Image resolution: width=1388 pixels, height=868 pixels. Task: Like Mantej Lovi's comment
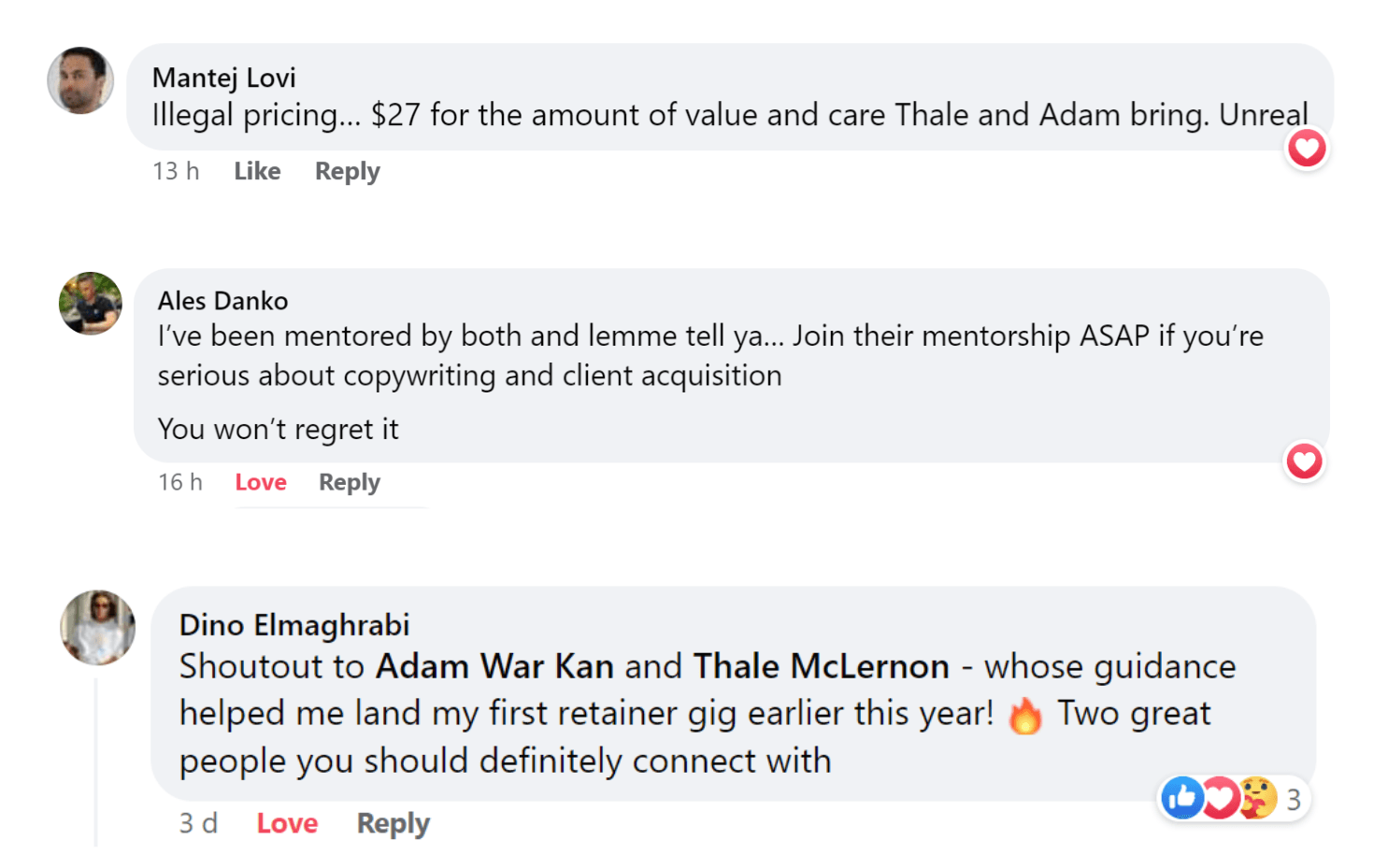pos(257,171)
